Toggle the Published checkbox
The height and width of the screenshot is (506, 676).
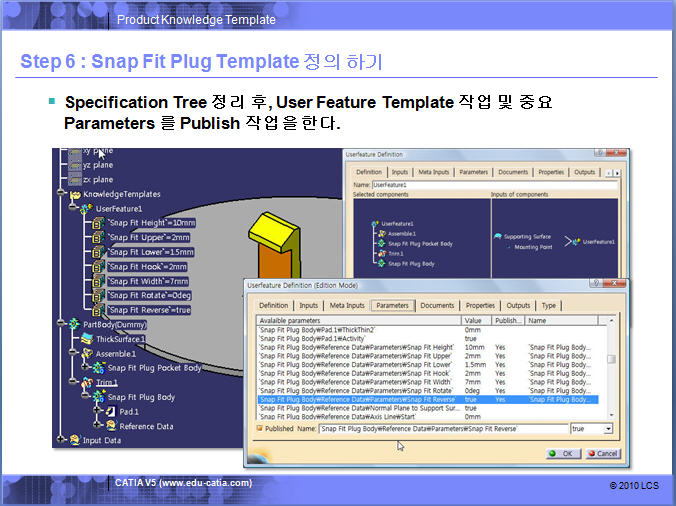[260, 428]
